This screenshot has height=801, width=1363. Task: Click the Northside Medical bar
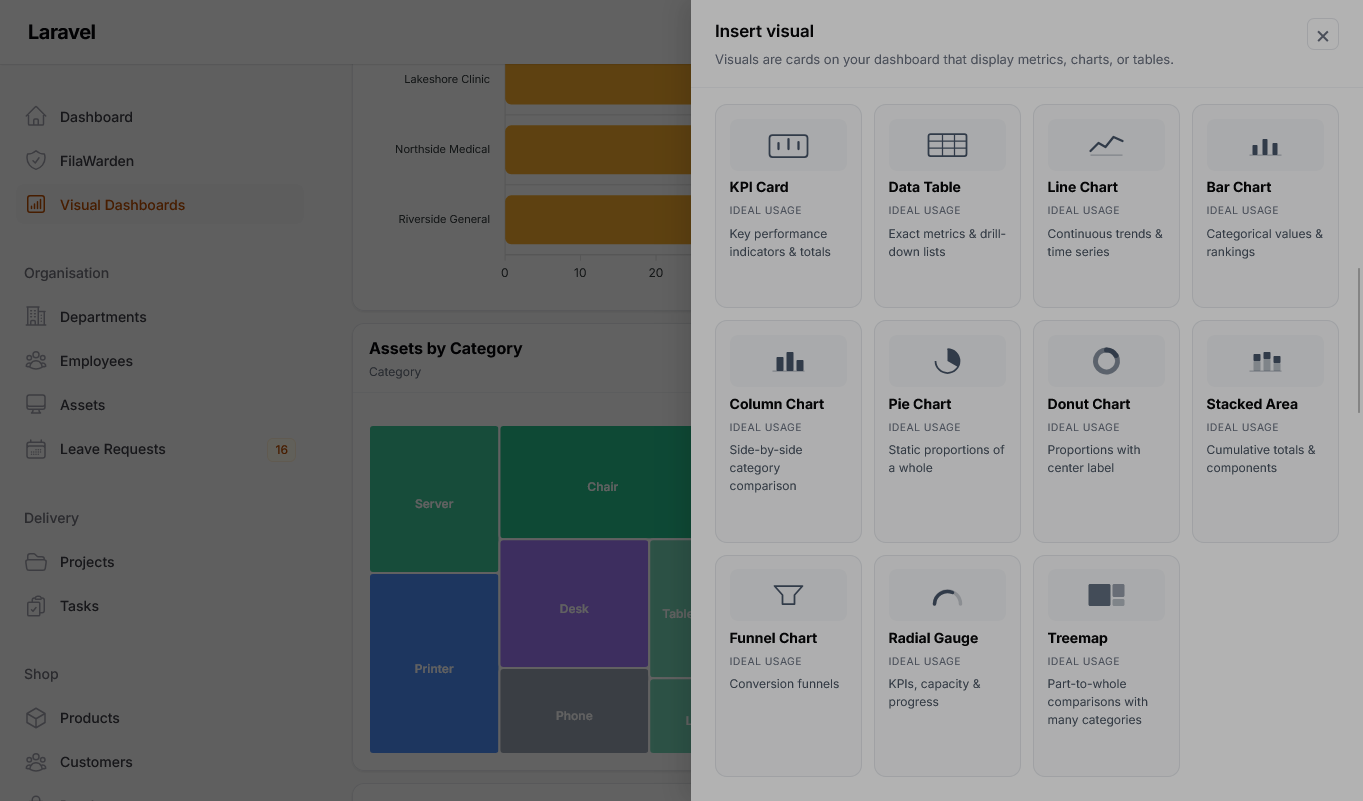(598, 150)
